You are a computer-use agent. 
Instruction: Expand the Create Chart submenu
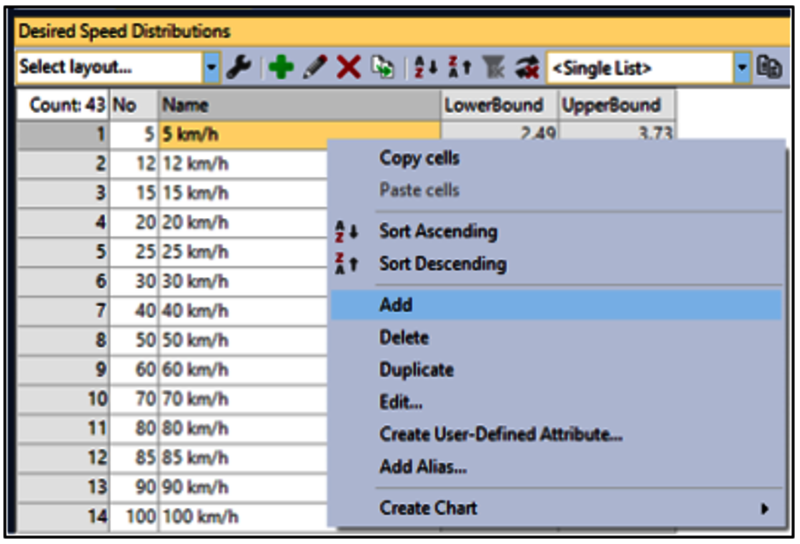pyautogui.click(x=765, y=508)
